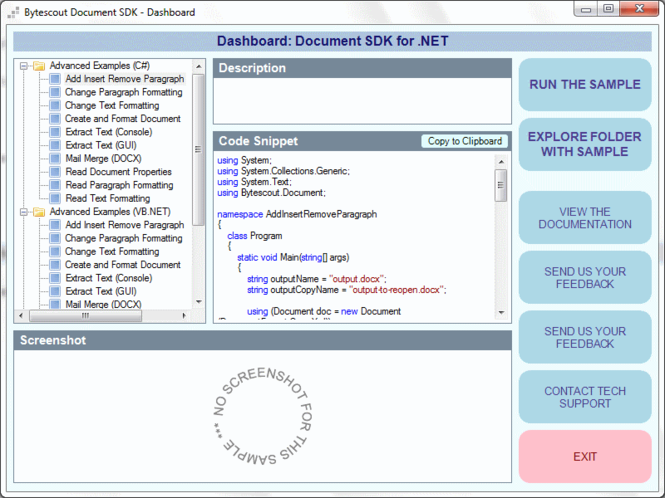Click icon beside Read Text Formatting
The height and width of the screenshot is (498, 665).
55,198
